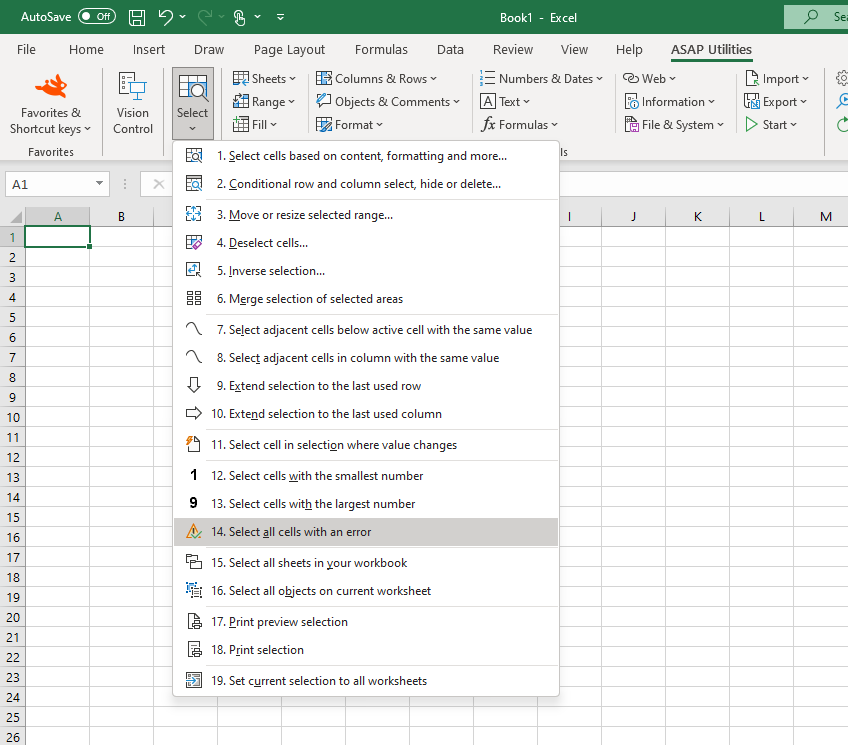Click the Print selection icon
Screen dimensions: 848x745
(x=194, y=649)
